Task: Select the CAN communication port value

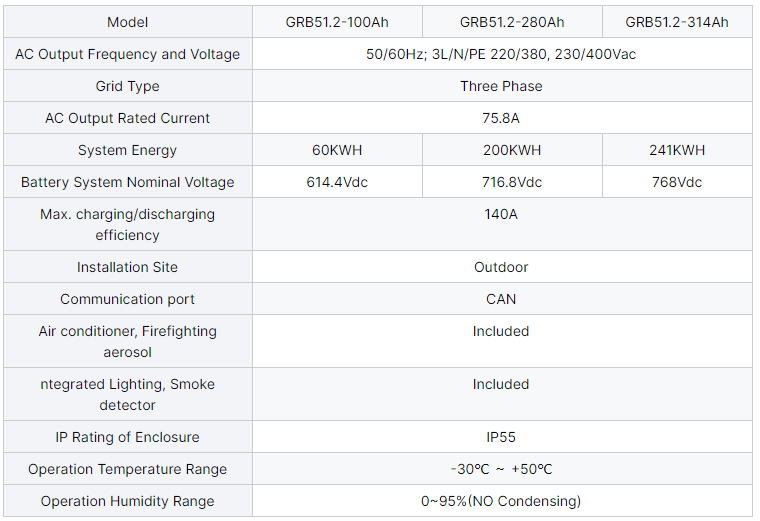Action: coord(501,299)
